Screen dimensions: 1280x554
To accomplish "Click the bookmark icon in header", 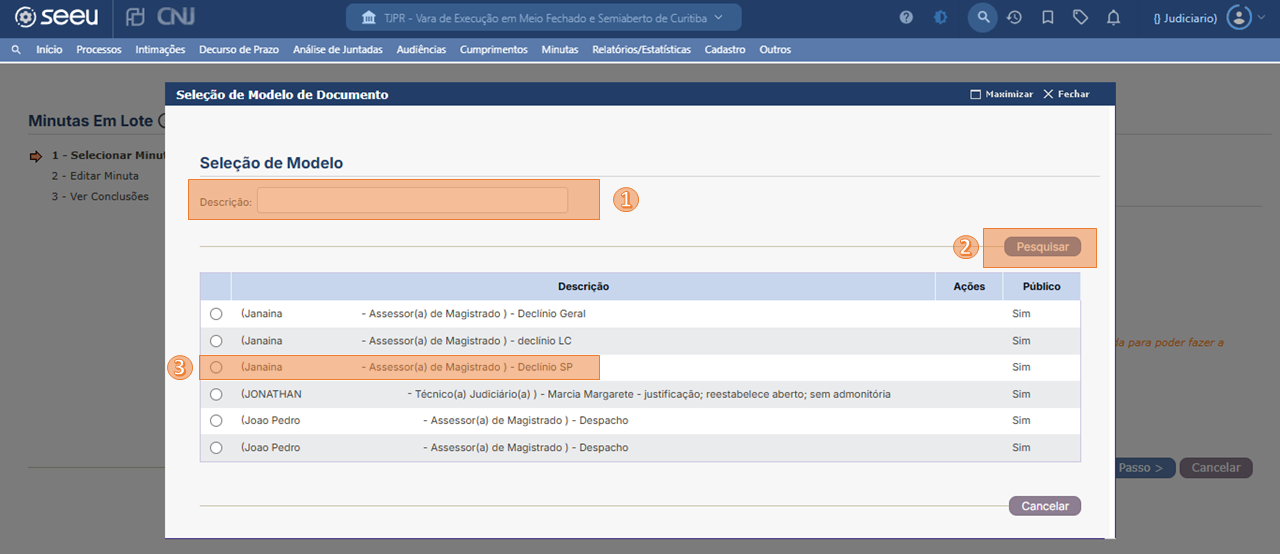I will click(x=1047, y=18).
